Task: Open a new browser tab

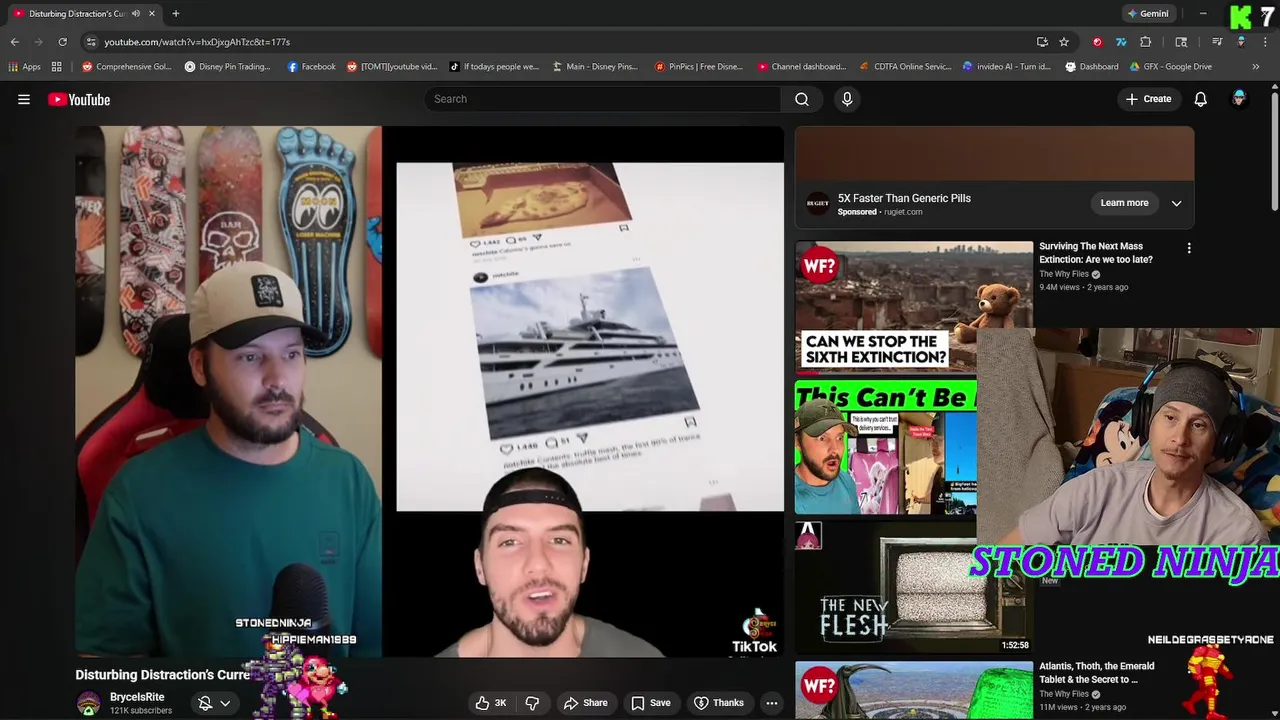Action: tap(175, 14)
